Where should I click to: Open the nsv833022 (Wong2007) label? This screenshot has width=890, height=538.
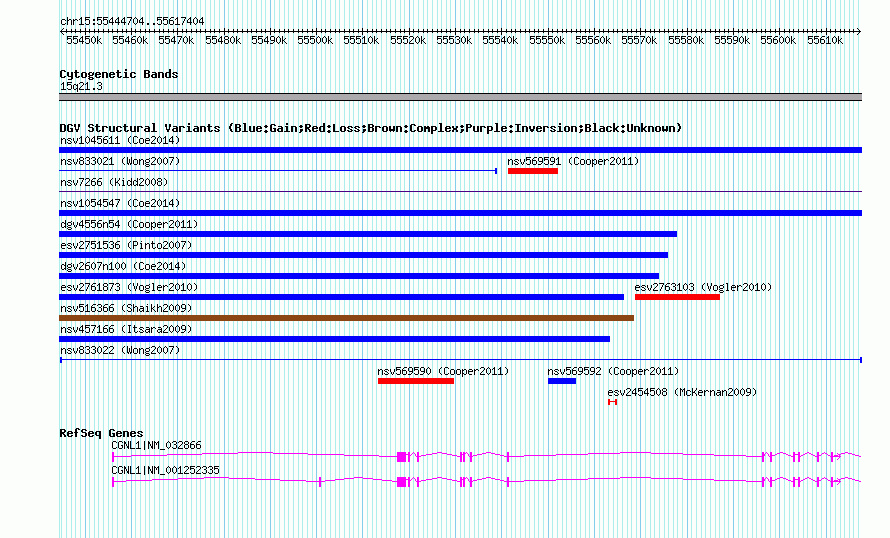click(x=120, y=350)
